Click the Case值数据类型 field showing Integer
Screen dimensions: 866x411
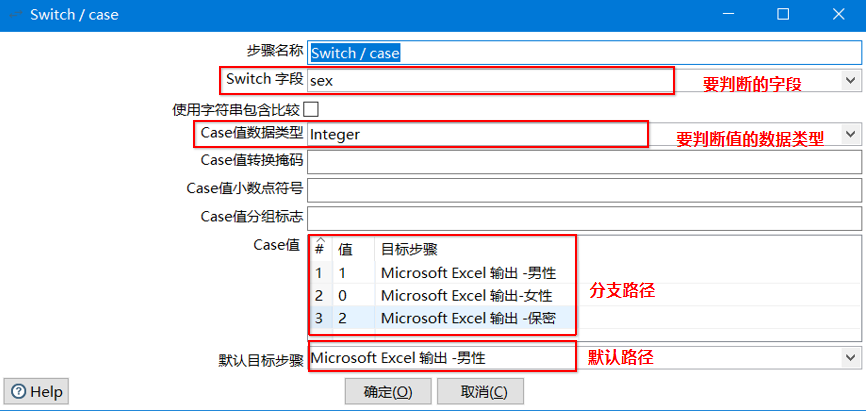(584, 134)
